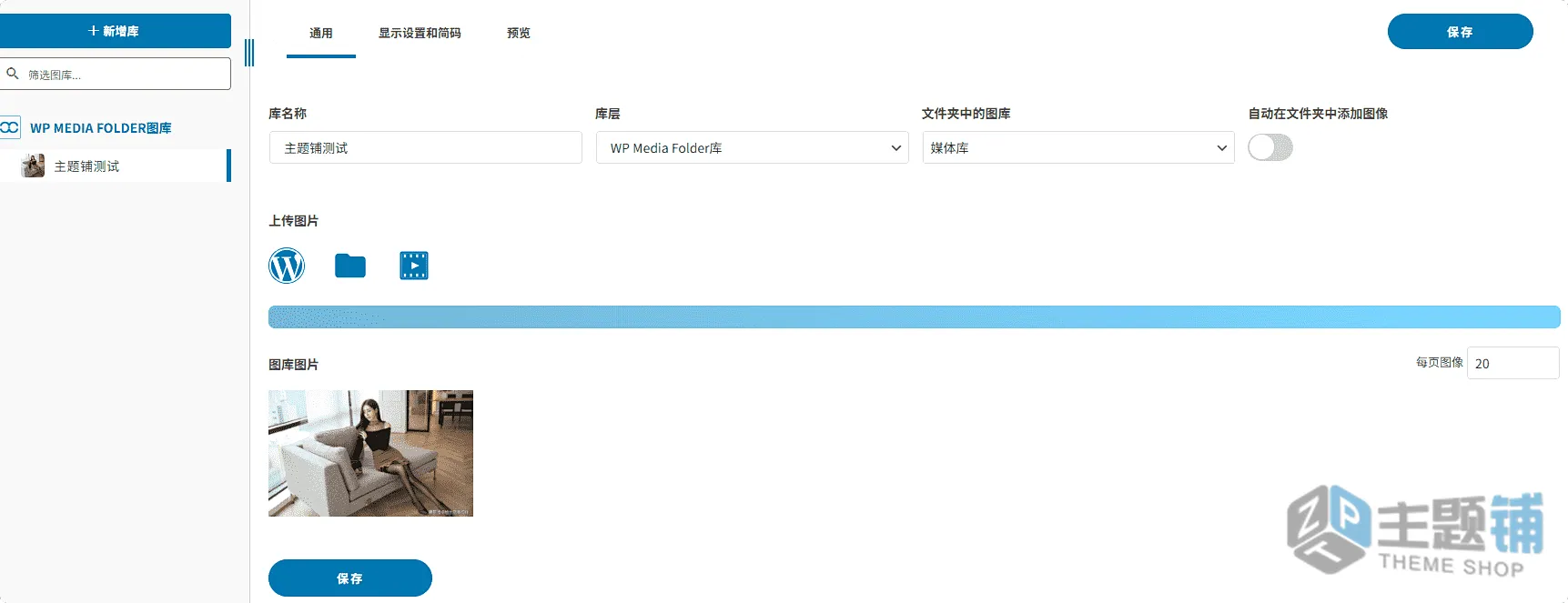Switch to the 预览 tab
1568x603 pixels.
519,34
